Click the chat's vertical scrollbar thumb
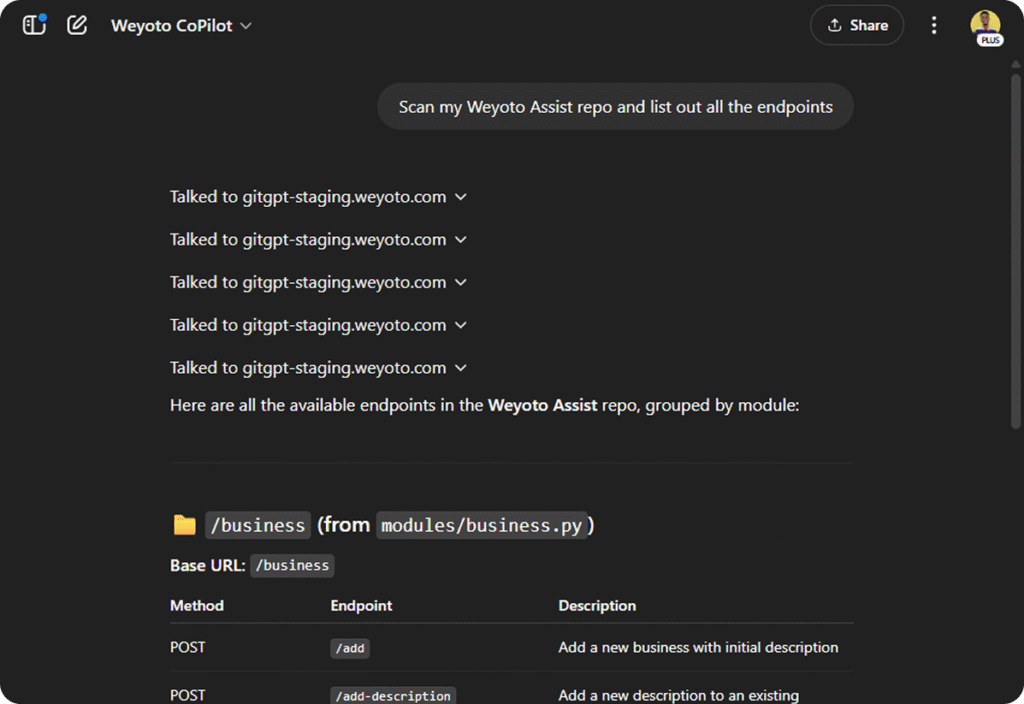 click(1016, 251)
